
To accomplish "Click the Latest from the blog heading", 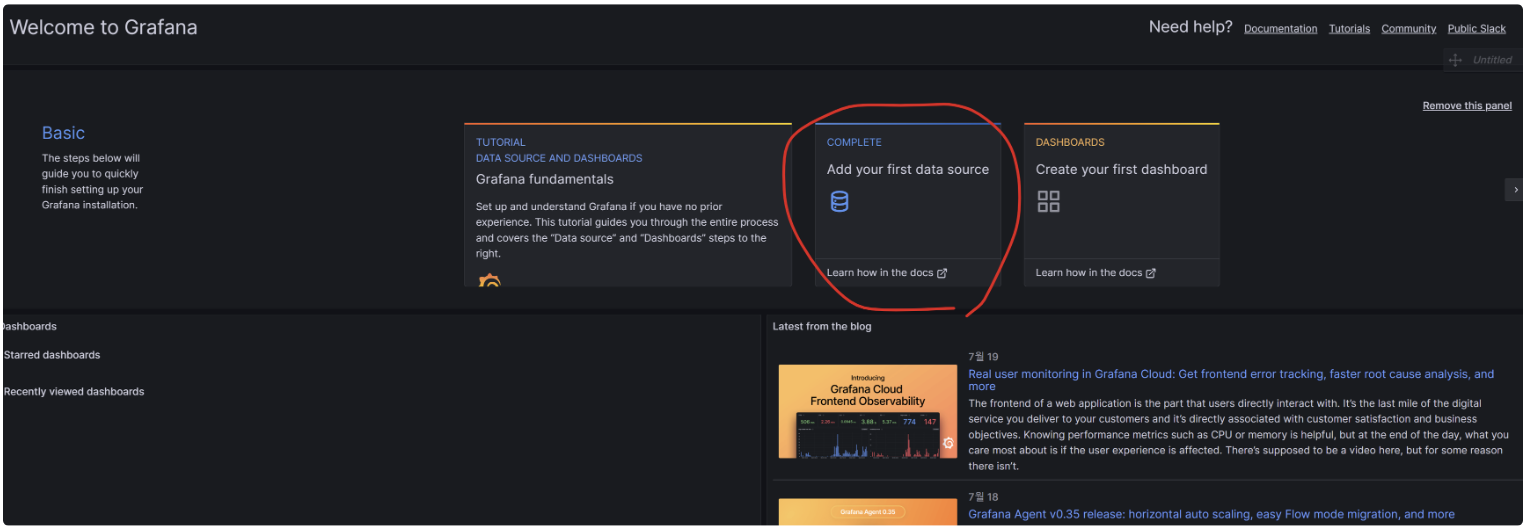I will 822,326.
